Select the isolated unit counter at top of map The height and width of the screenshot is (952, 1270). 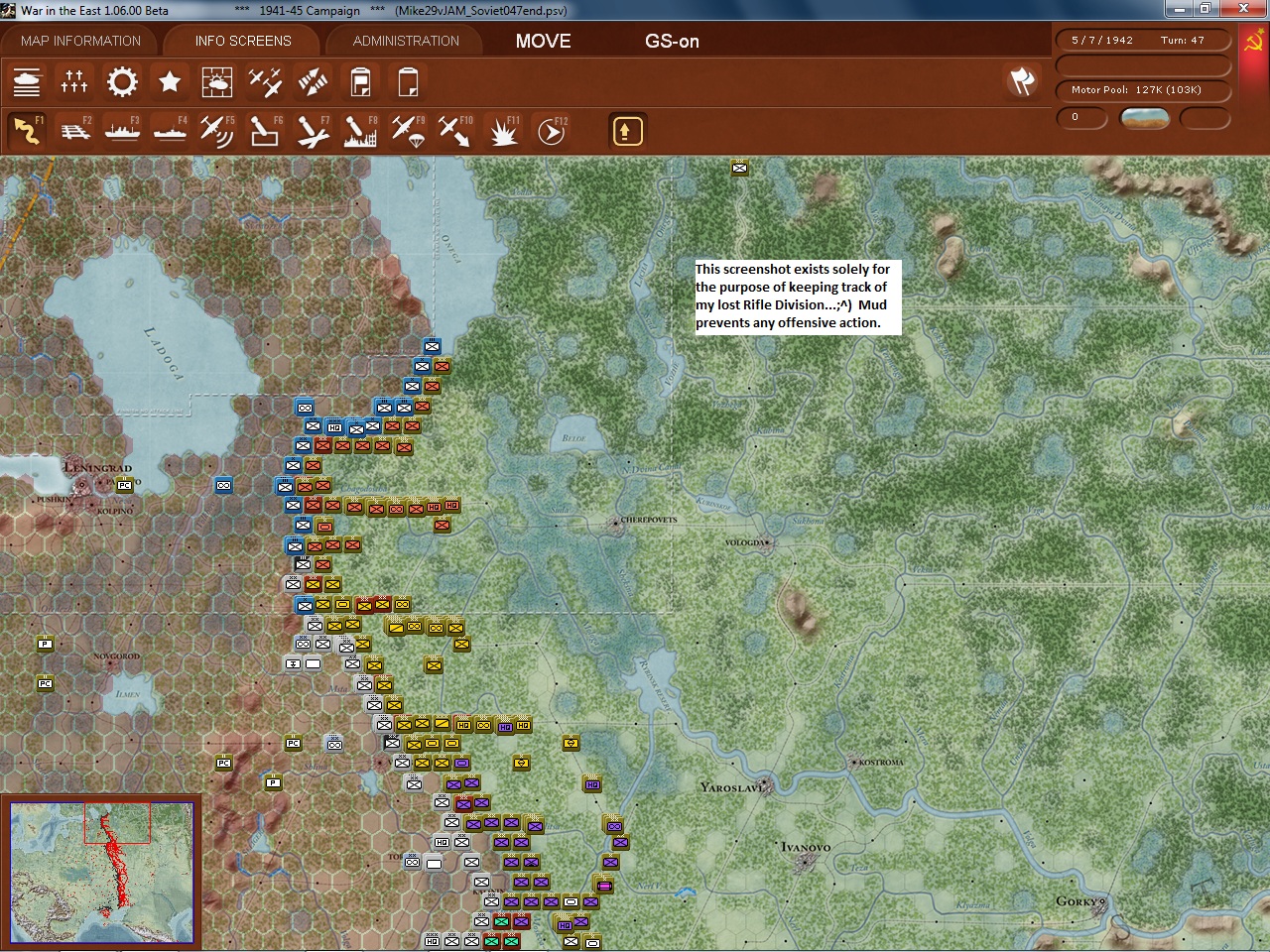739,168
